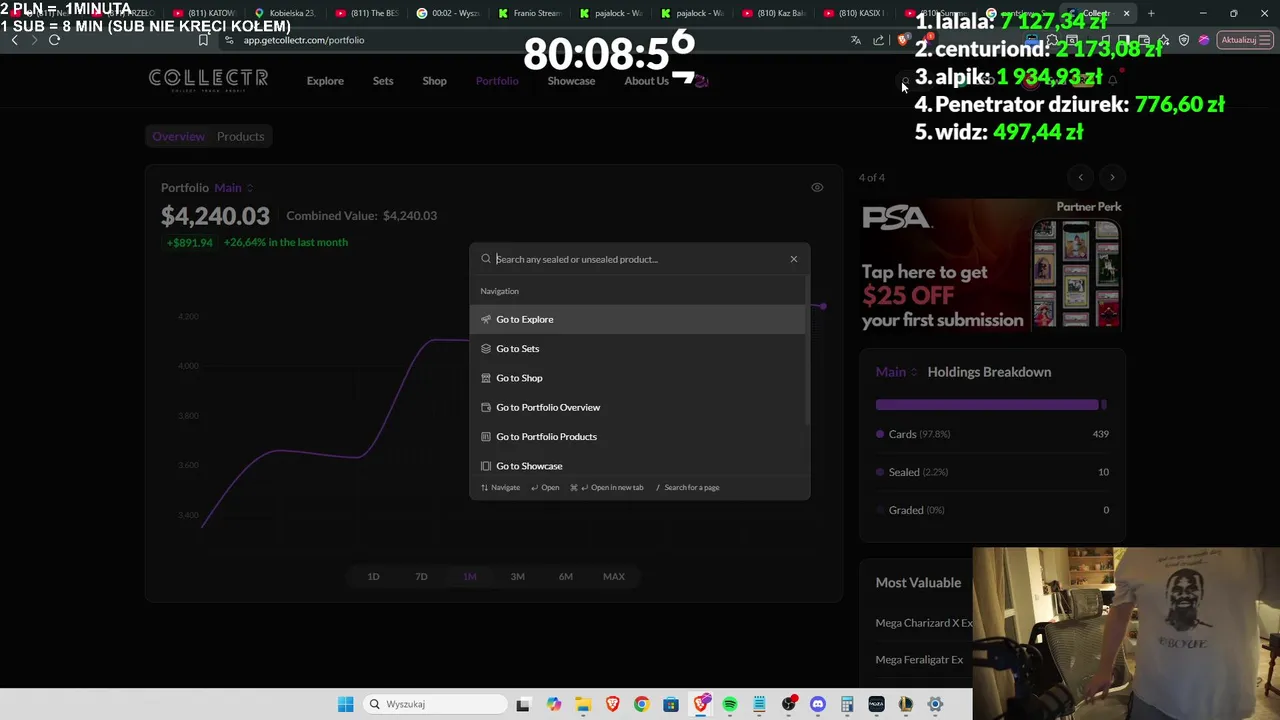This screenshot has height=720, width=1280.
Task: Open the Windows Start menu
Action: 345,704
